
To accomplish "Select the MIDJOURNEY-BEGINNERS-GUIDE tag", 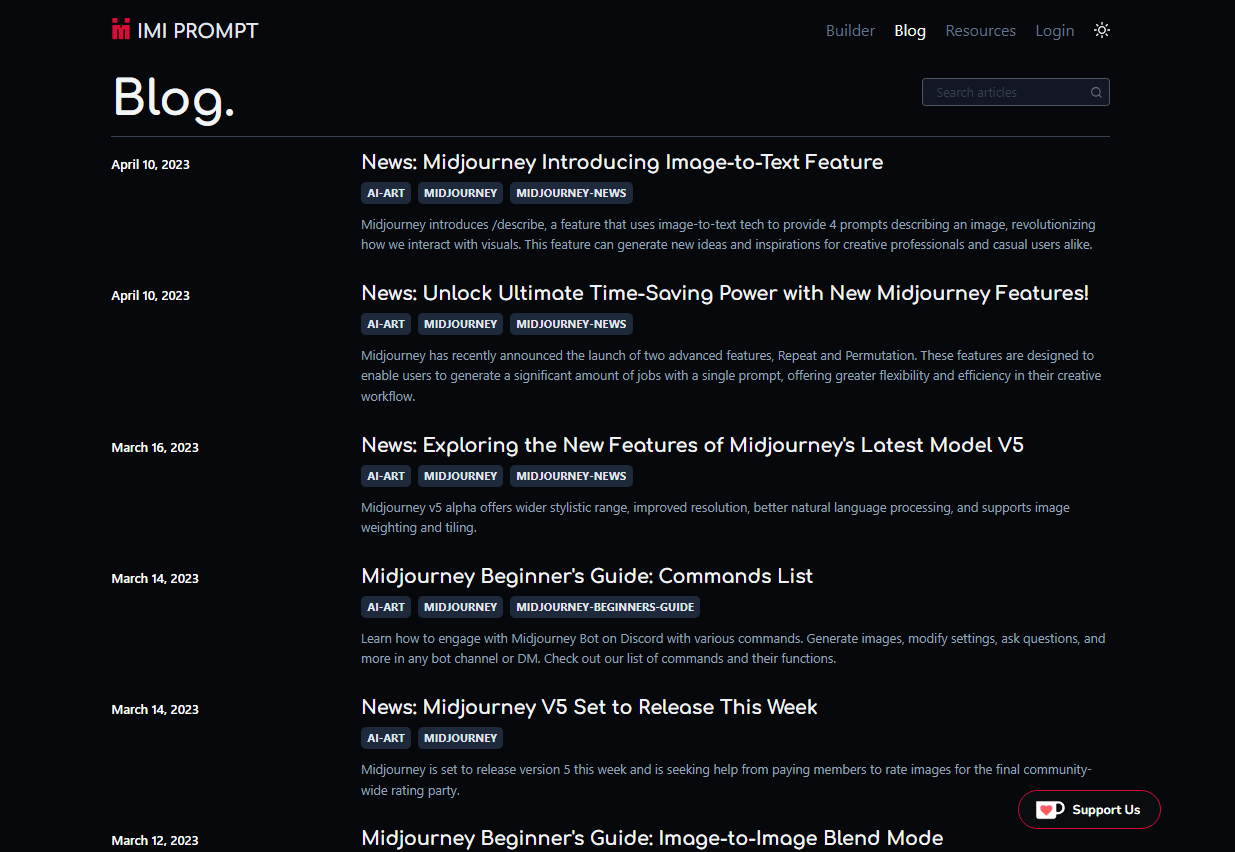I will click(605, 607).
